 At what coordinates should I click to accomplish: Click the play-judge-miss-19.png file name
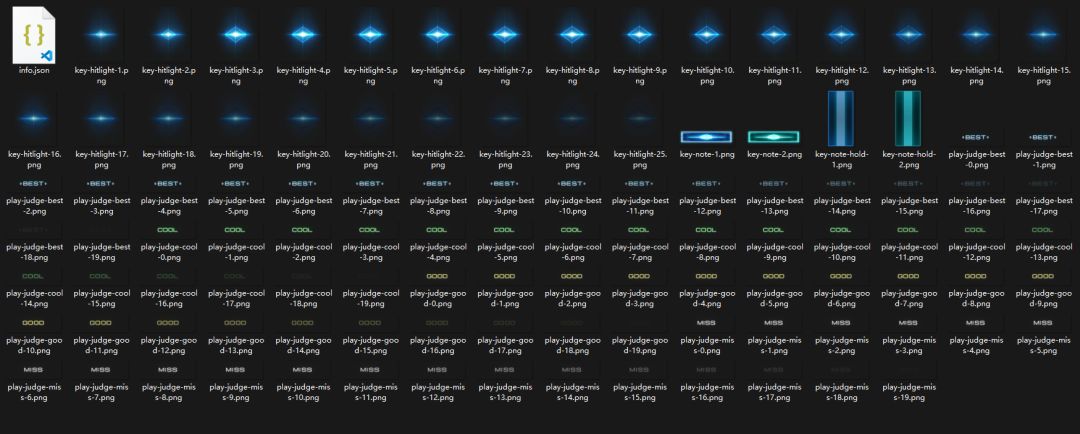click(x=908, y=392)
